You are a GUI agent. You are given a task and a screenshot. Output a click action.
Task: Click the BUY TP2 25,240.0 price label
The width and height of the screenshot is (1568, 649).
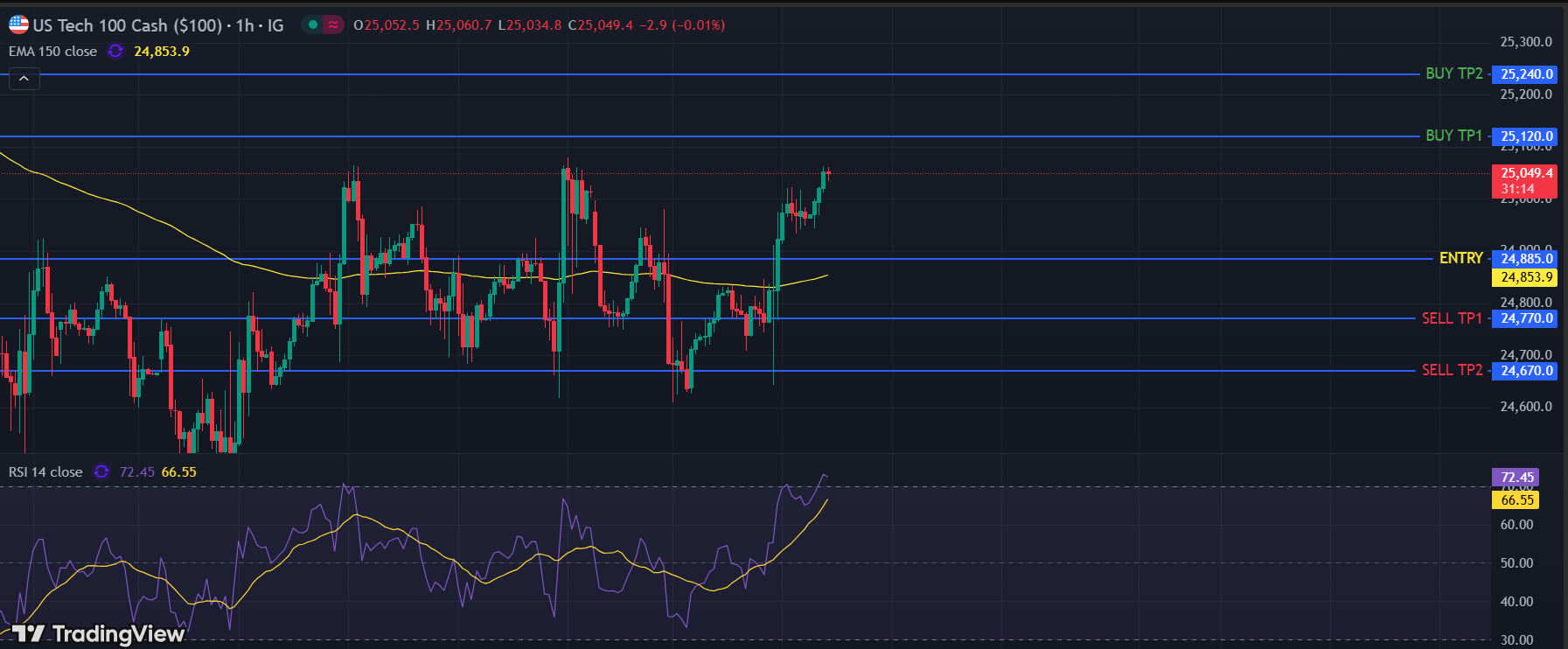click(x=1526, y=74)
